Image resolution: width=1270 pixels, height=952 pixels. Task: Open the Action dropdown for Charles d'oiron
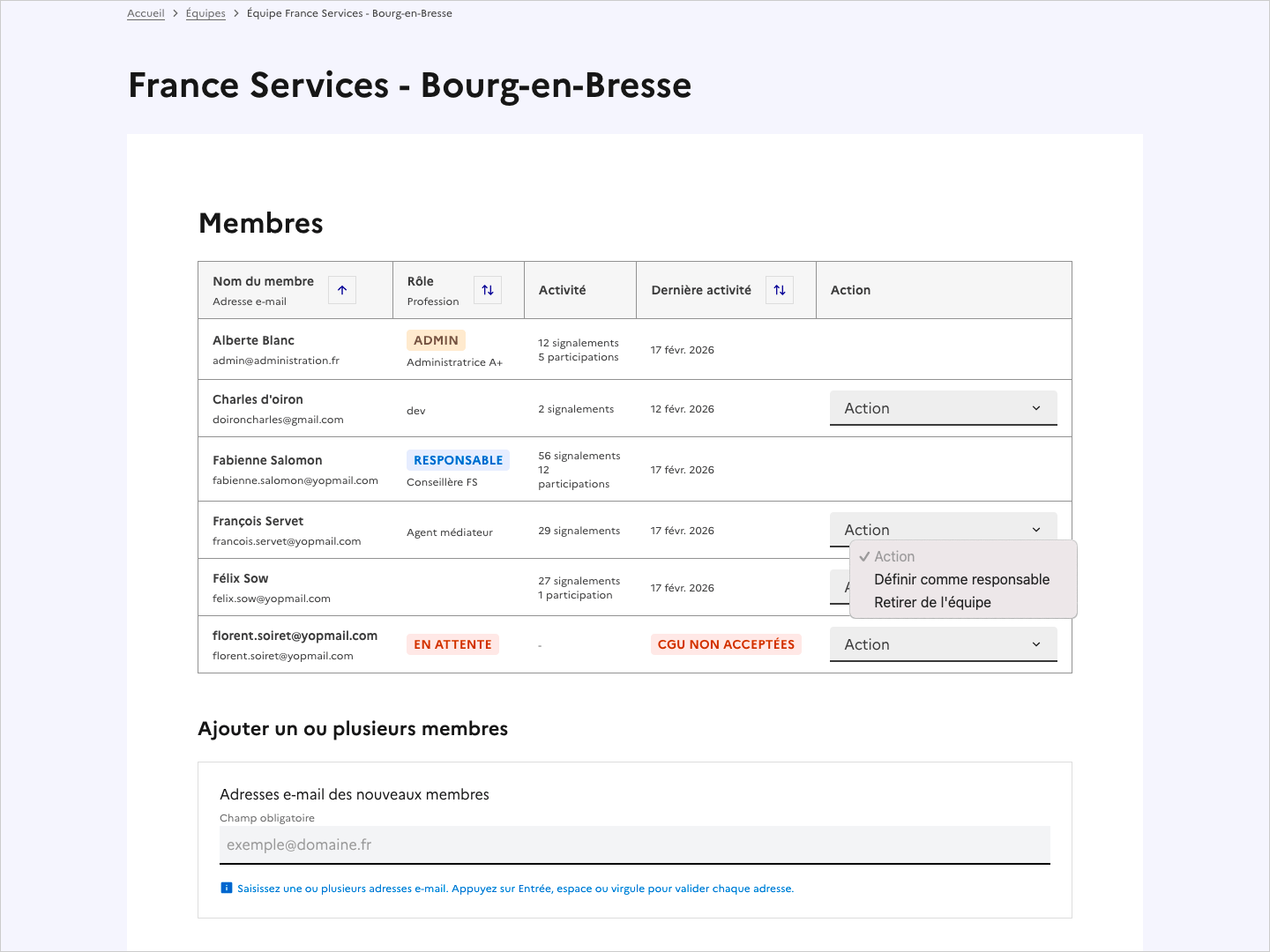tap(943, 407)
